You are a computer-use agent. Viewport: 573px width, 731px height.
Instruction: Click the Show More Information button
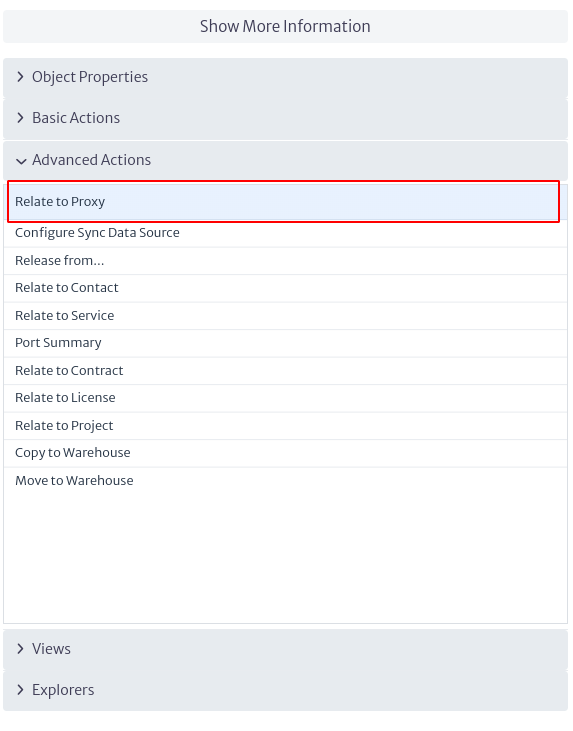coord(285,27)
